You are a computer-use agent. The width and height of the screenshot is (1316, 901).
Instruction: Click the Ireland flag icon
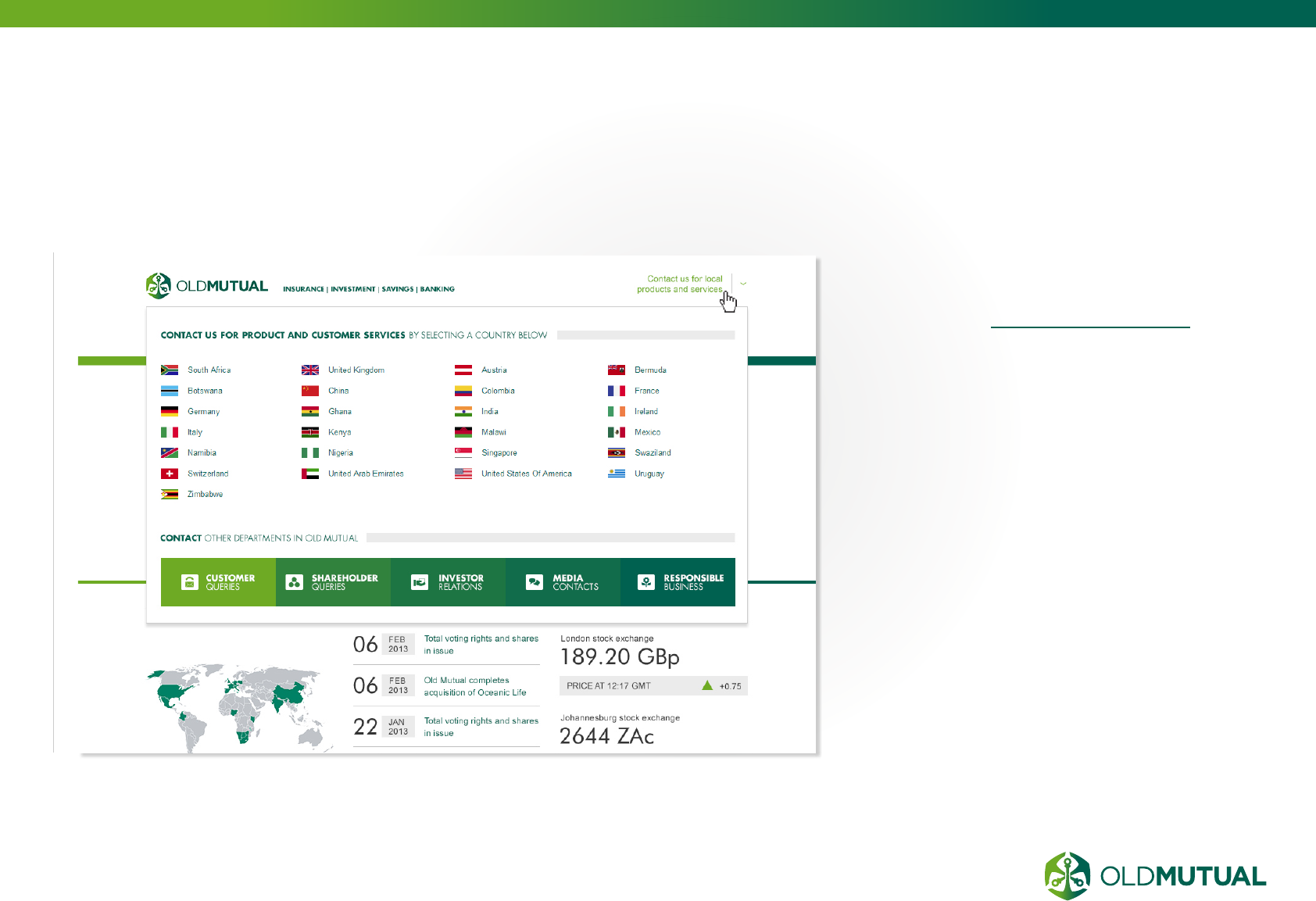click(x=617, y=411)
